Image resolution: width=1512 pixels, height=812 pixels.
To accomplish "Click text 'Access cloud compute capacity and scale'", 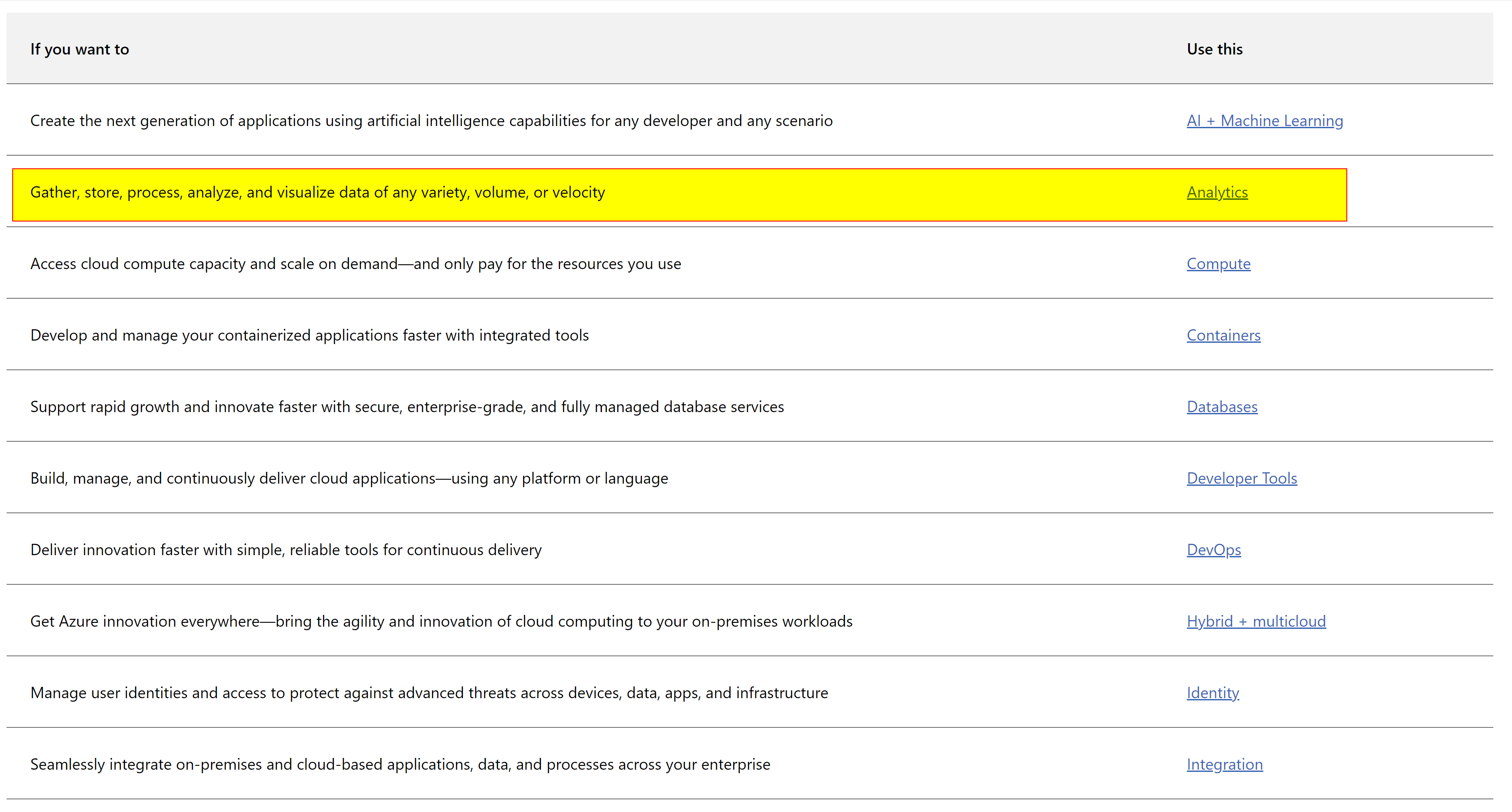I will coord(172,264).
